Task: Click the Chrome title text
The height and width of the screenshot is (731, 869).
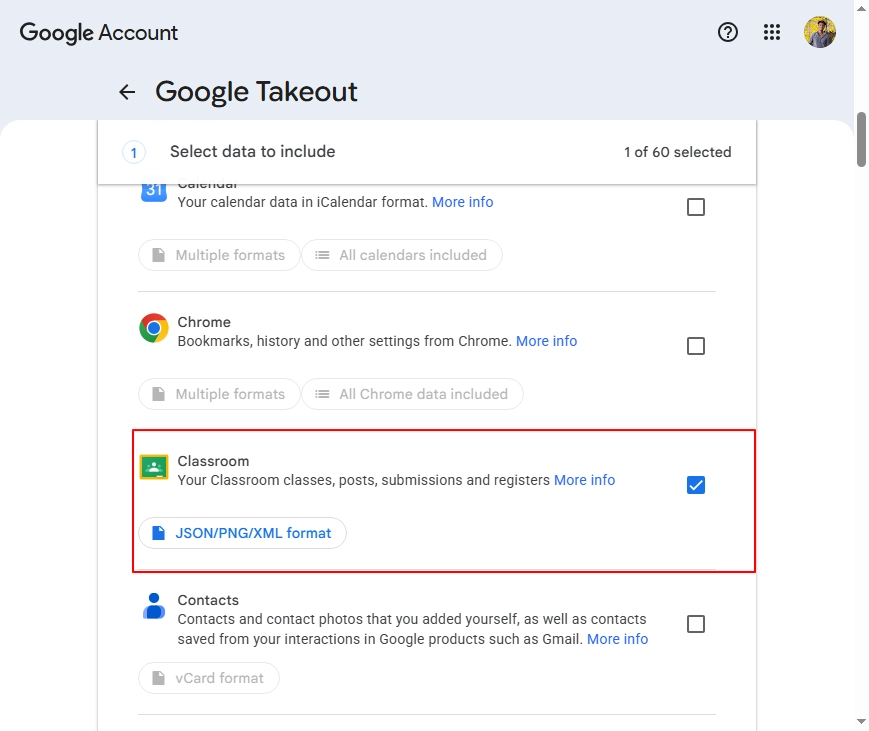Action: (x=203, y=322)
